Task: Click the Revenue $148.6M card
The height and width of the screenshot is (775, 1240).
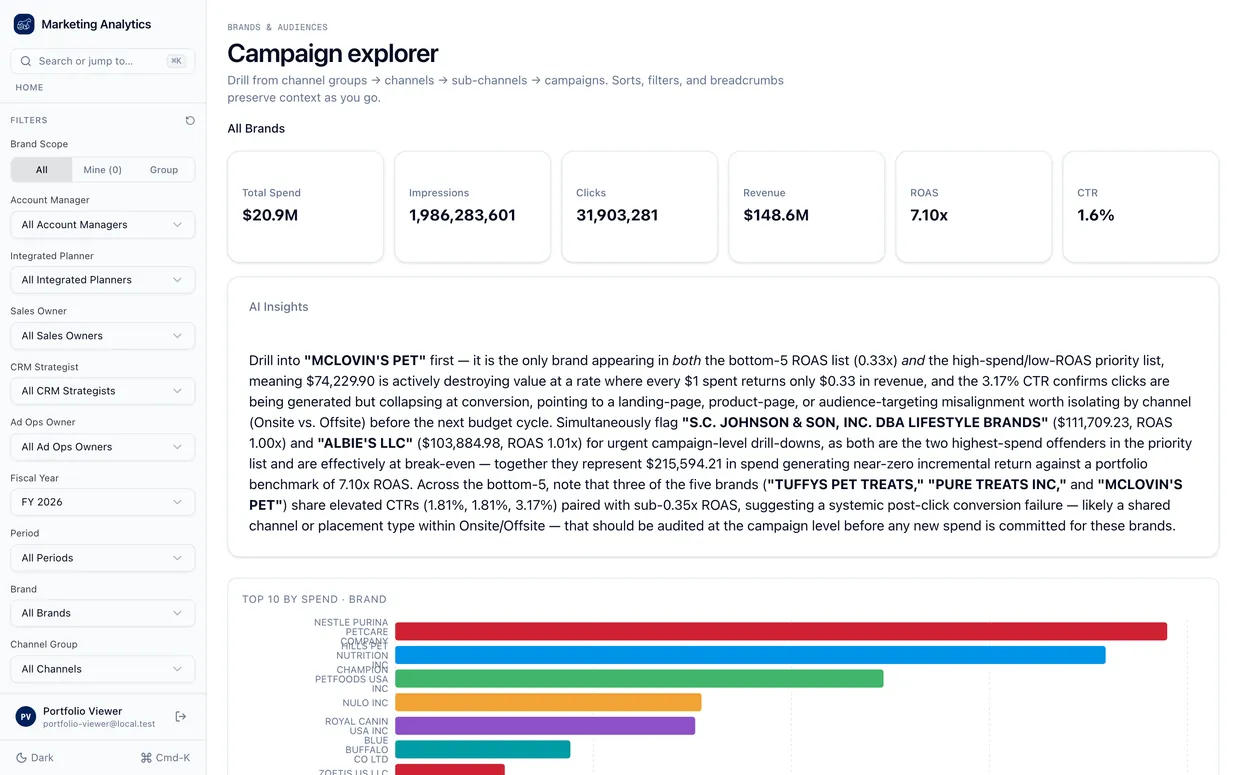Action: click(x=806, y=207)
